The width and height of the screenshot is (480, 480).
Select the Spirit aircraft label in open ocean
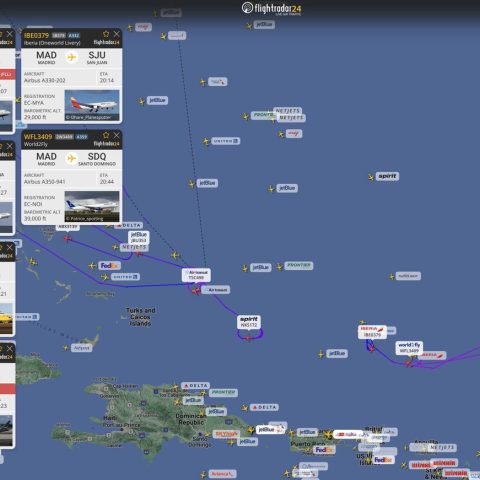pyautogui.click(x=387, y=176)
